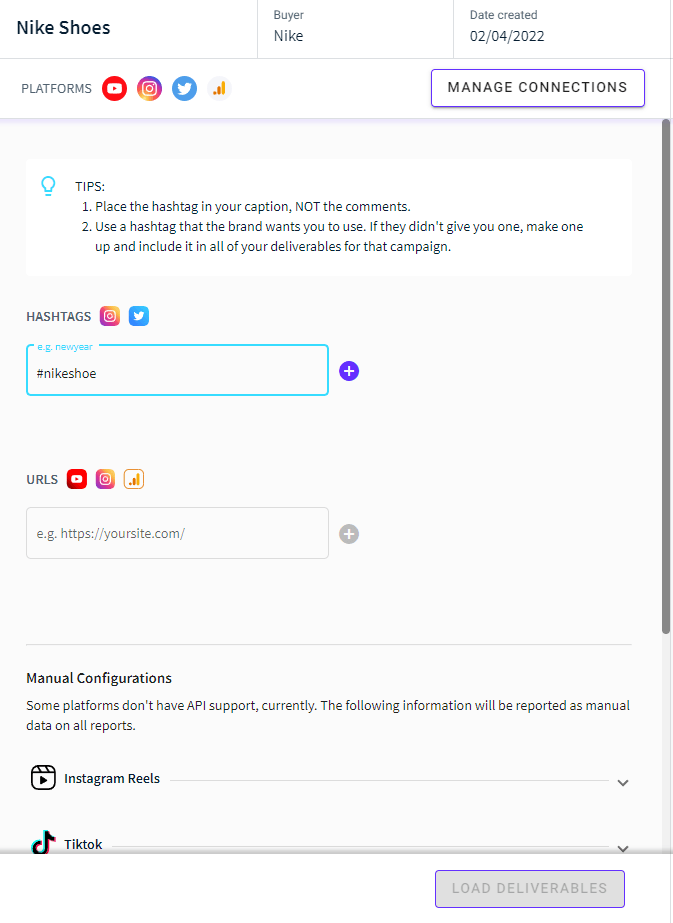Expand the Instagram Reels section chevron
This screenshot has height=923, width=673.
(623, 782)
